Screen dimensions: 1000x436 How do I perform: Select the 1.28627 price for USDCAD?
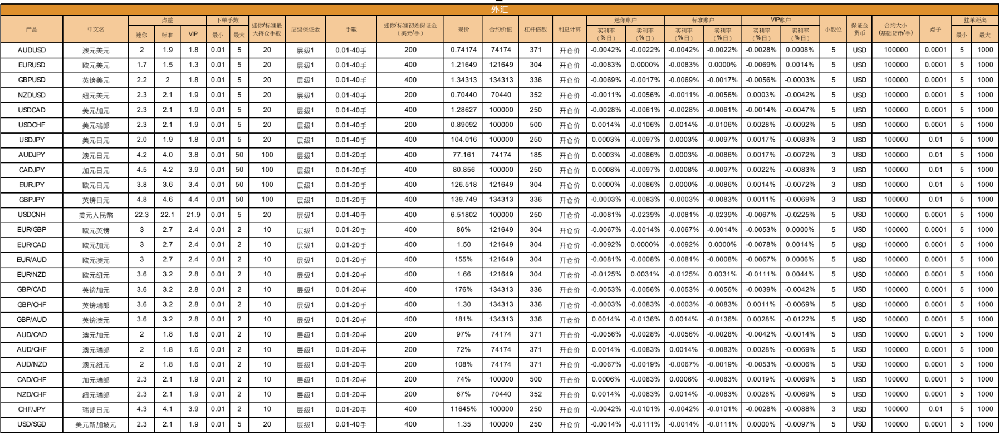coord(463,108)
